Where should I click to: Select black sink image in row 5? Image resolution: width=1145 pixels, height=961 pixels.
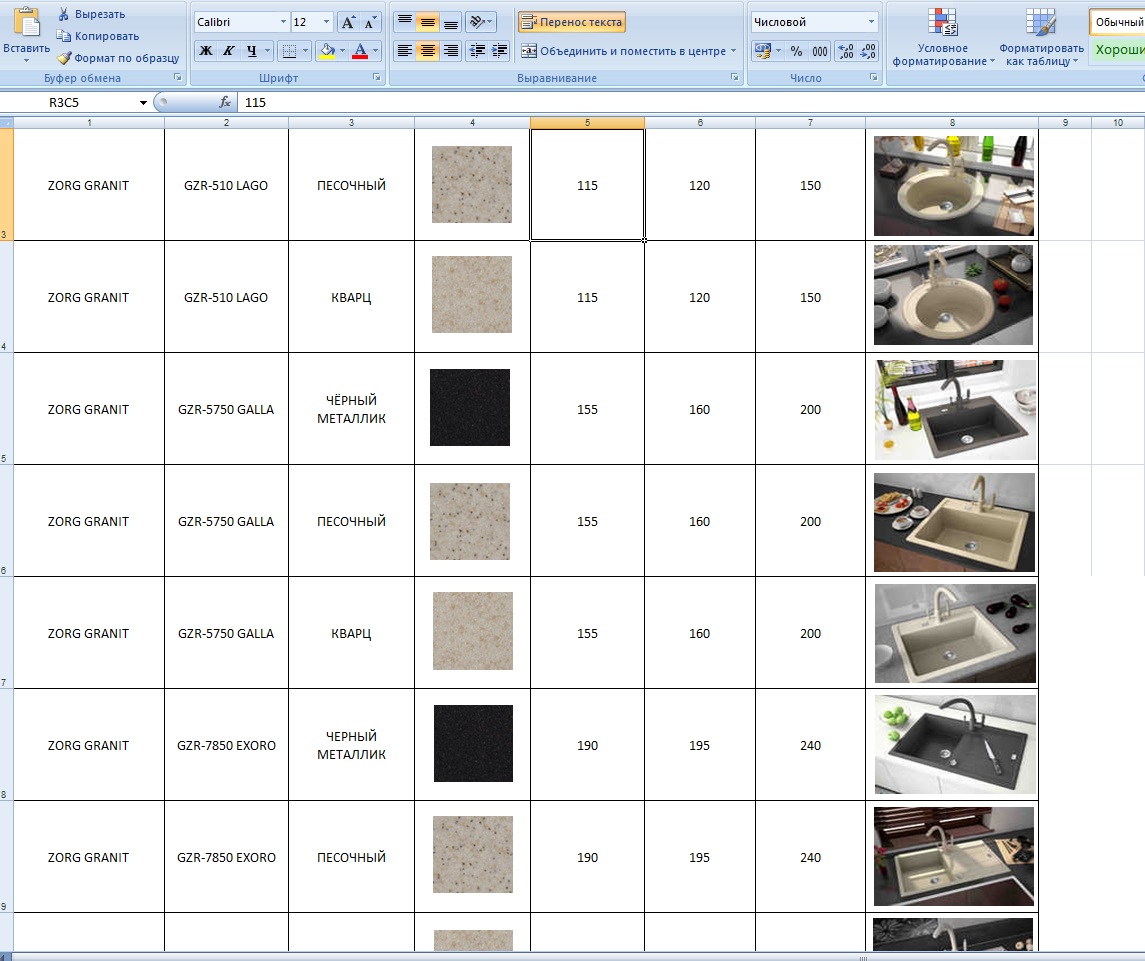point(955,410)
